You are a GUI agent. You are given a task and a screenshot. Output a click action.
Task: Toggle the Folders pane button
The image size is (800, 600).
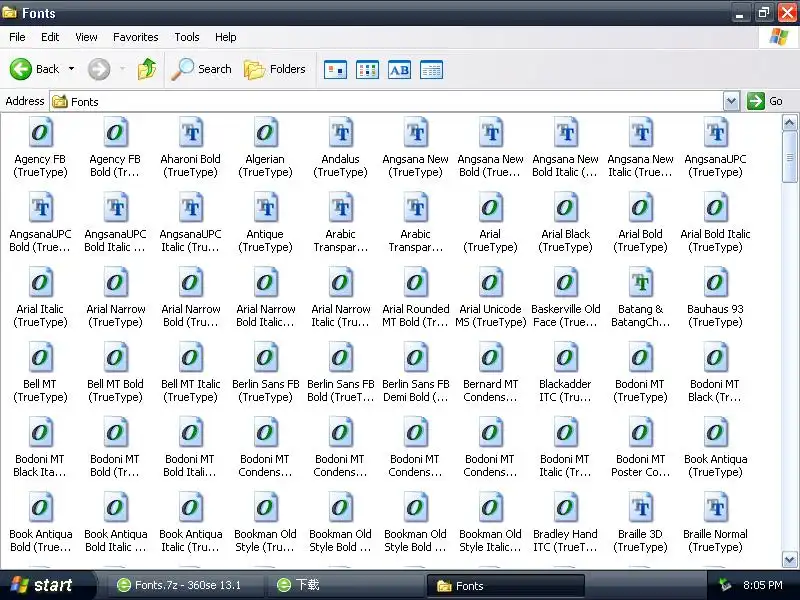pyautogui.click(x=274, y=69)
